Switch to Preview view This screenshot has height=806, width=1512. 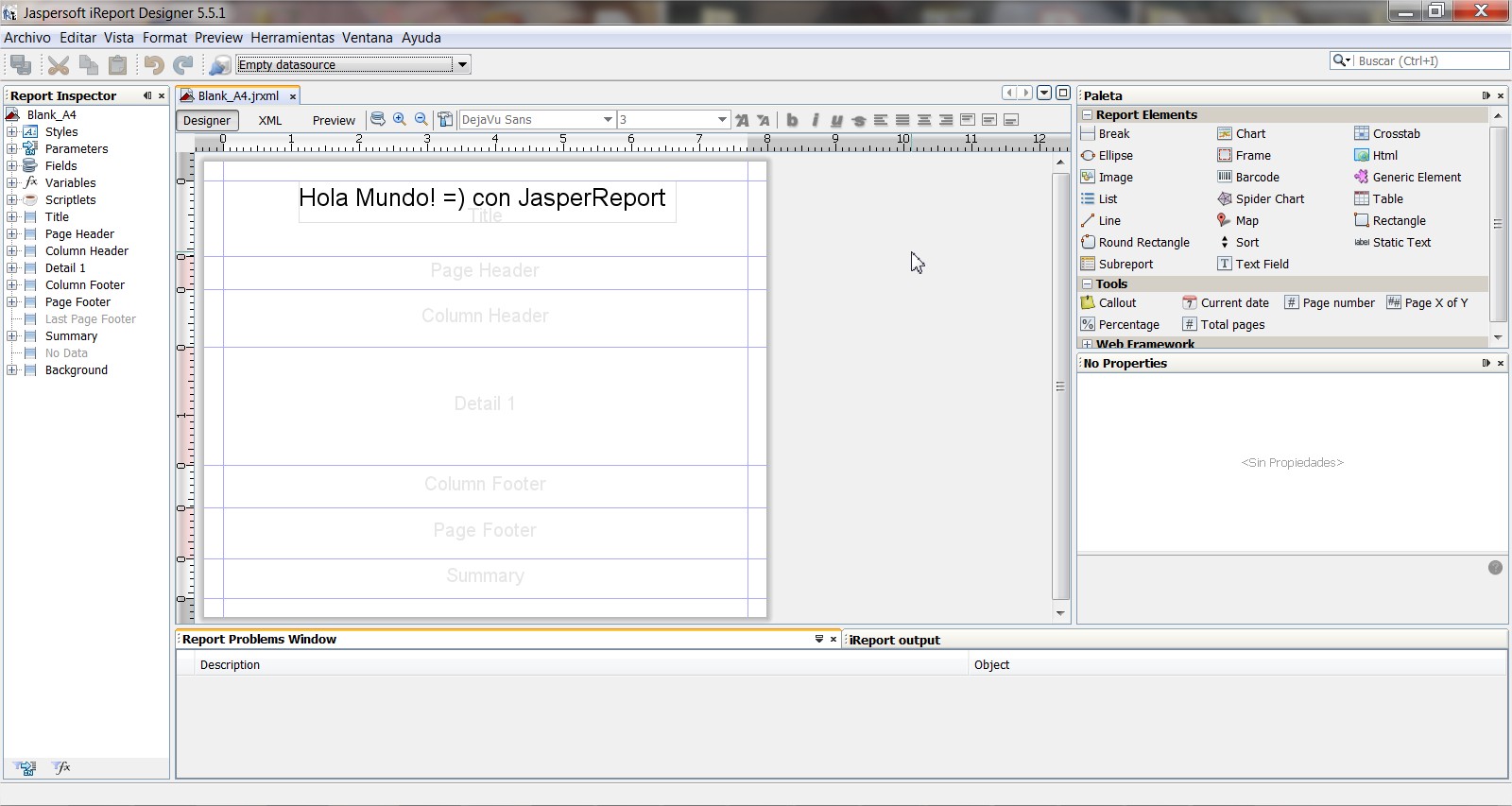tap(334, 120)
